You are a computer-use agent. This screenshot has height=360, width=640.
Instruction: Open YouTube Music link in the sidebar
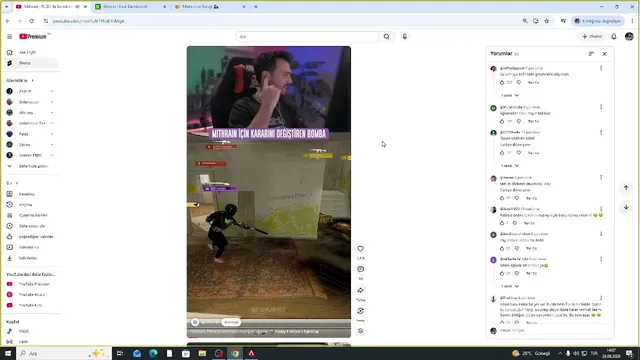[31, 294]
